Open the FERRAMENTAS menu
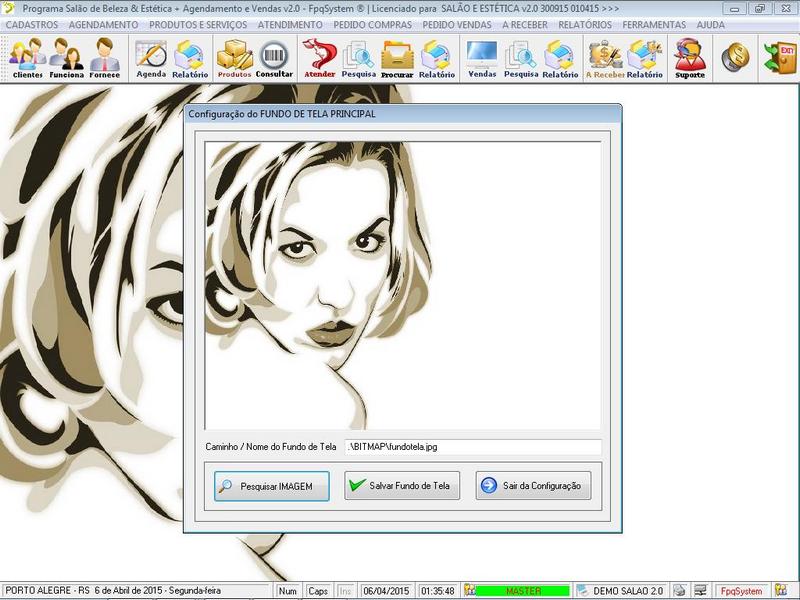800x600 pixels. [654, 24]
